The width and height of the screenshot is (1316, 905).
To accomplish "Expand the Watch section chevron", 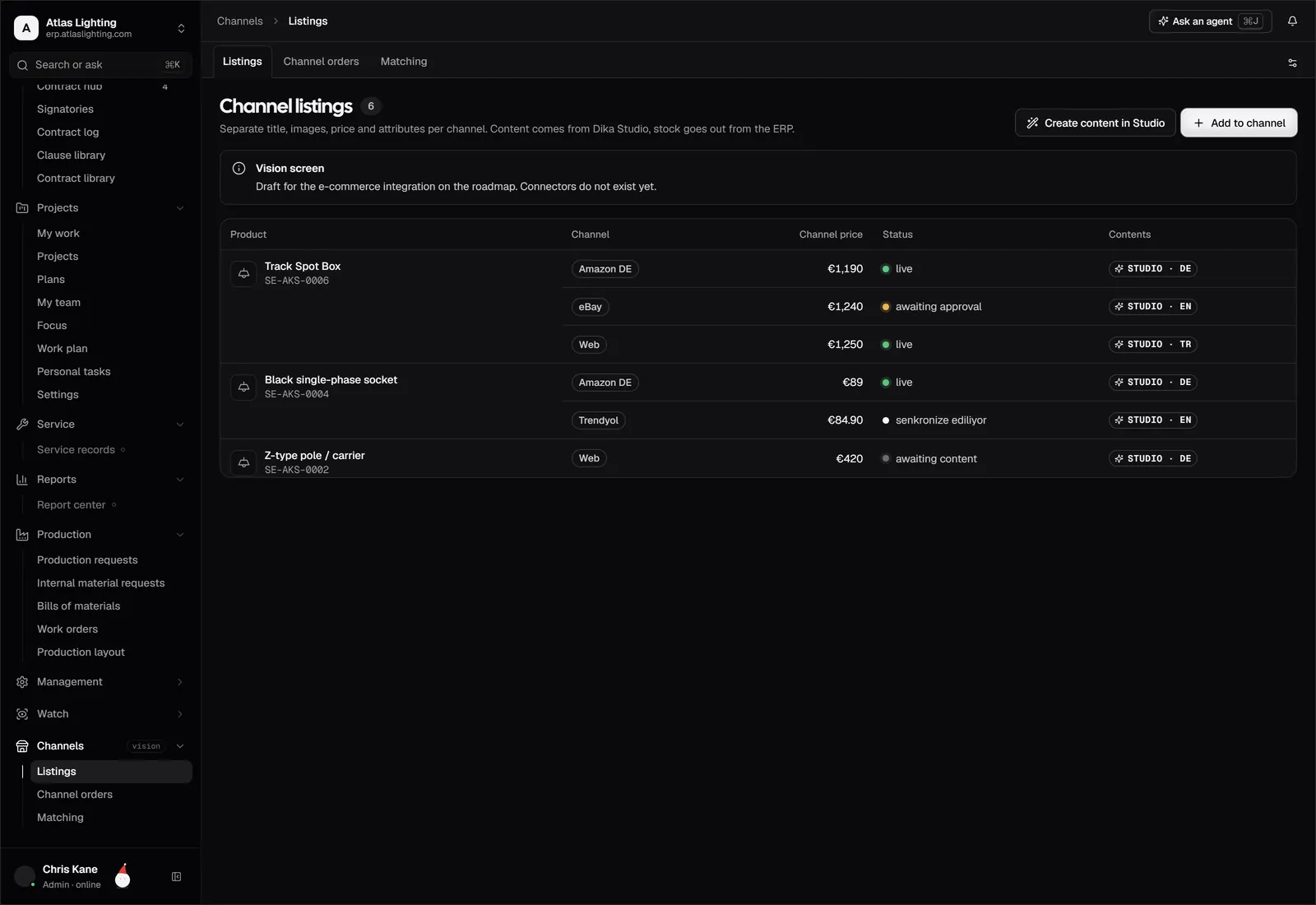I will tap(180, 714).
